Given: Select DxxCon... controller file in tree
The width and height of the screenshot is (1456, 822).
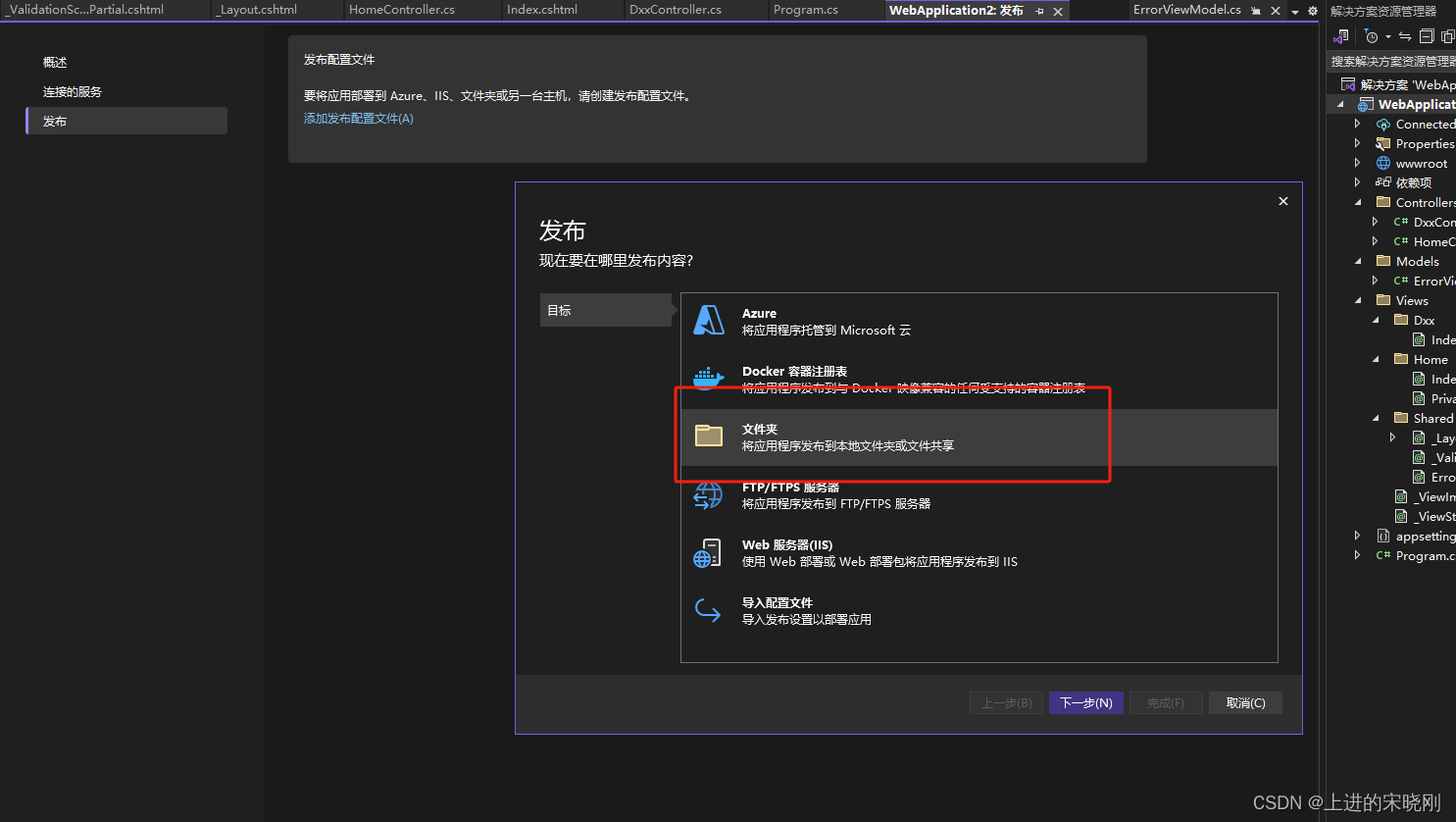Looking at the screenshot, I should point(1434,222).
